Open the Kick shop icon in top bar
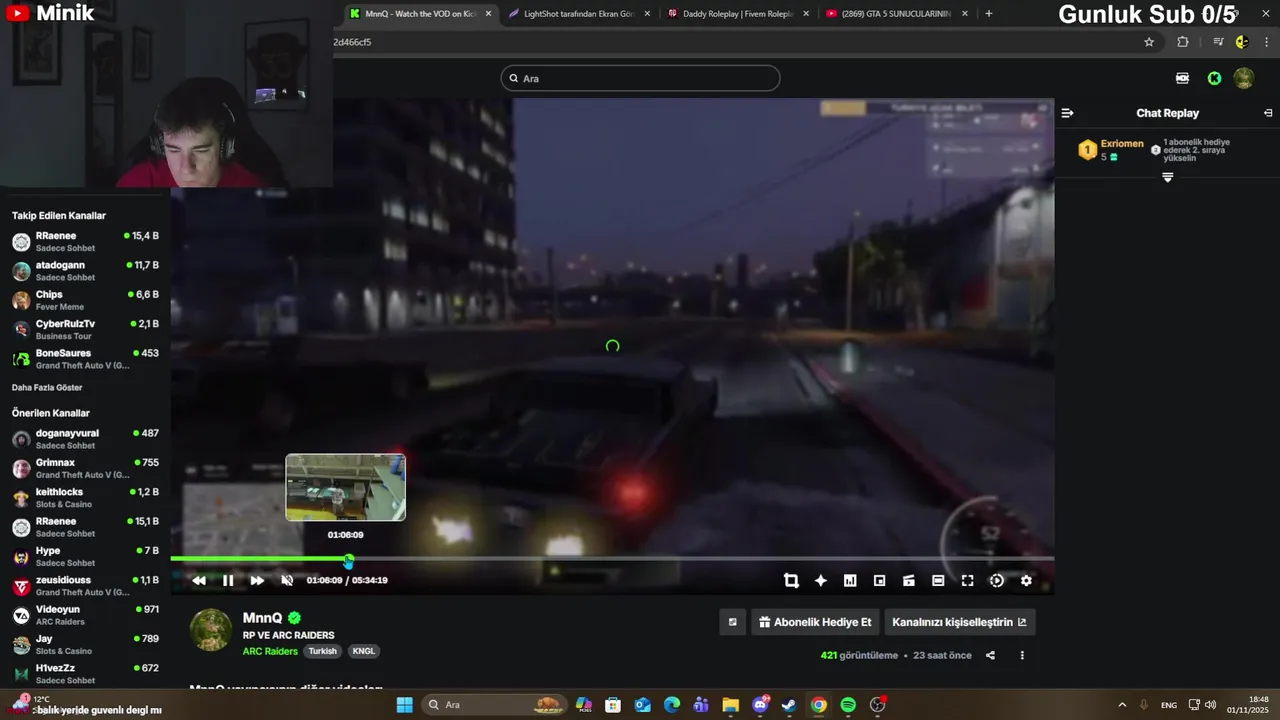Image resolution: width=1280 pixels, height=720 pixels. pos(1182,78)
